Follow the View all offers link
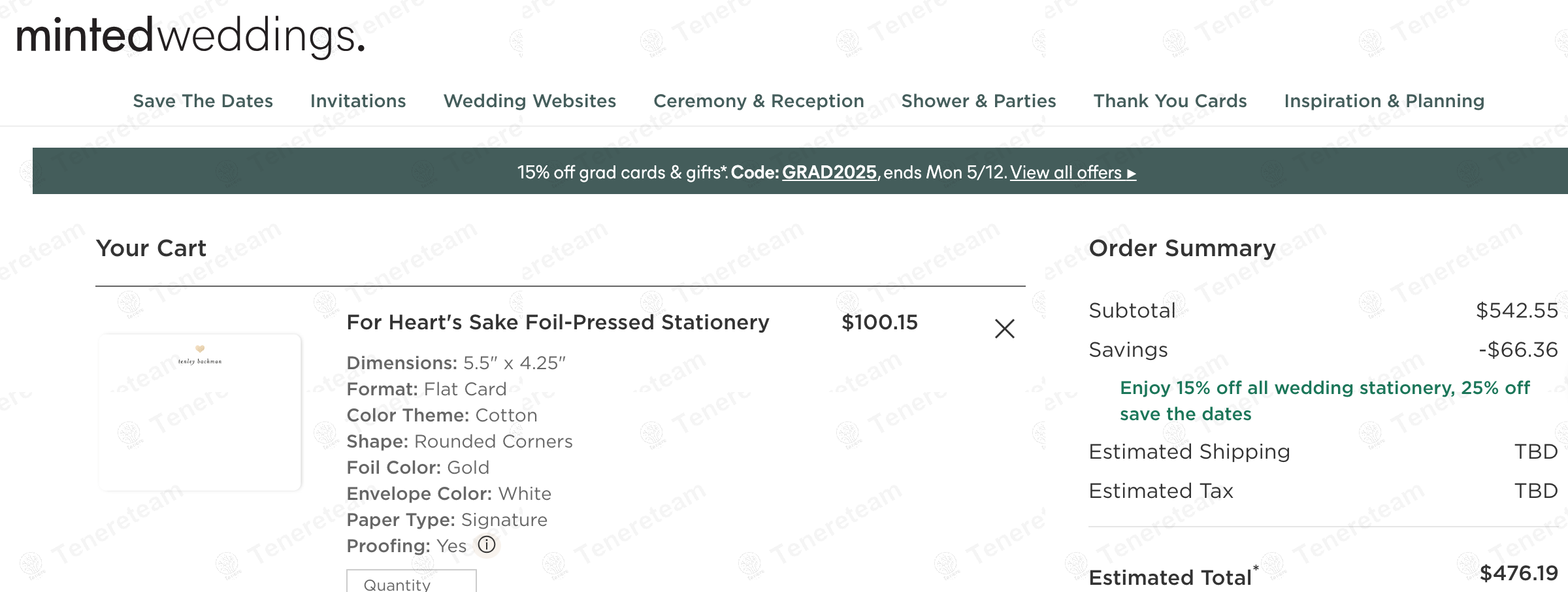 [x=1073, y=173]
